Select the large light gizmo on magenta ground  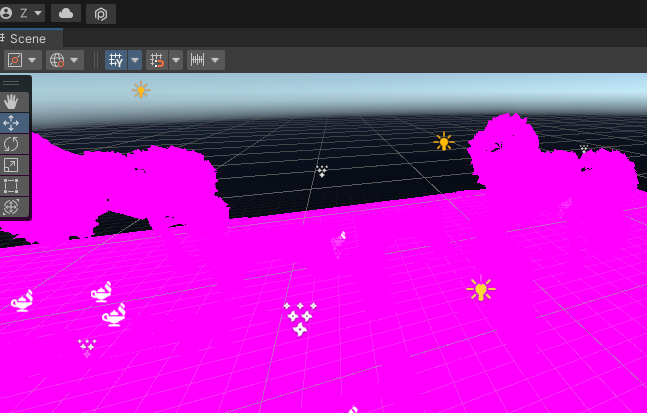coord(481,290)
